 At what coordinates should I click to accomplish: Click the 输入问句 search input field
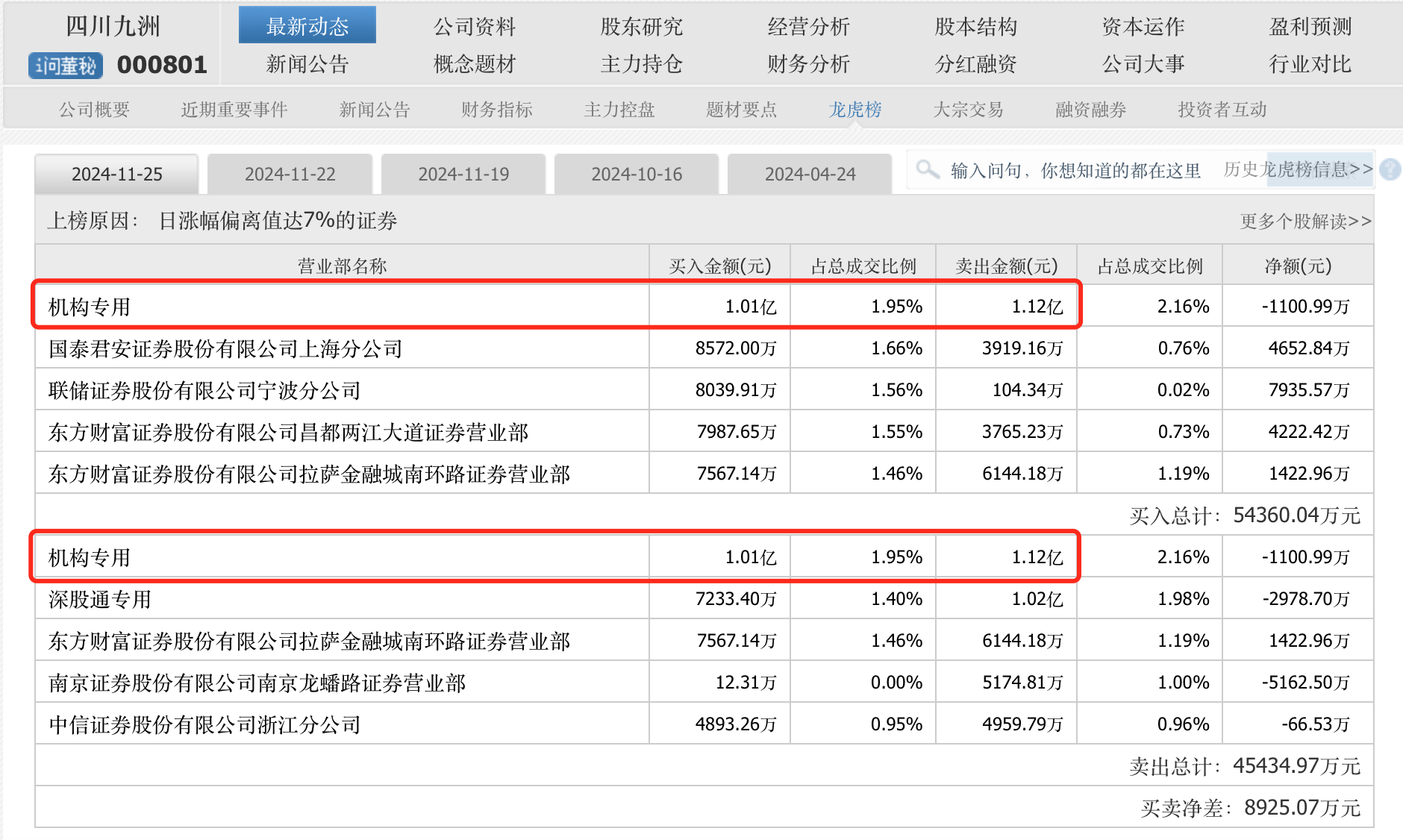[1075, 171]
